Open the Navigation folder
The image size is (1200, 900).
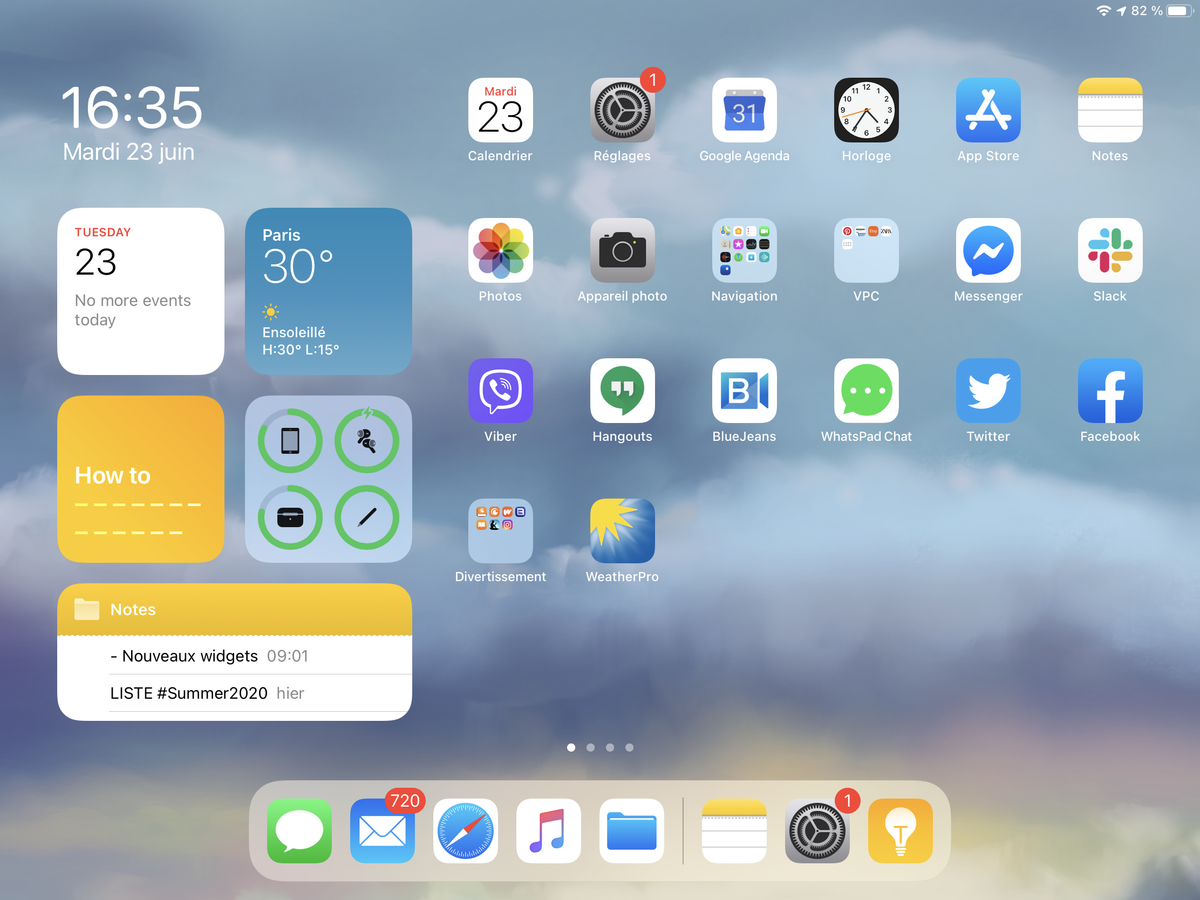tap(744, 250)
